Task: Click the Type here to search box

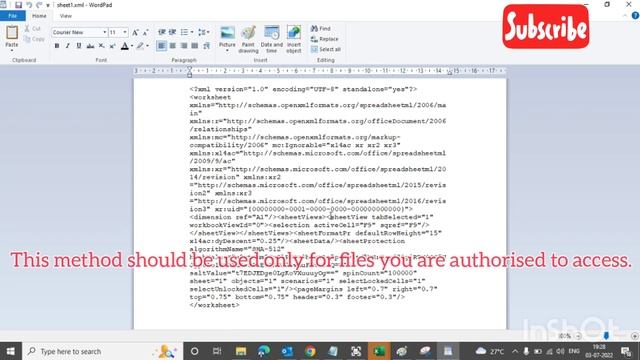Action: 102,351
